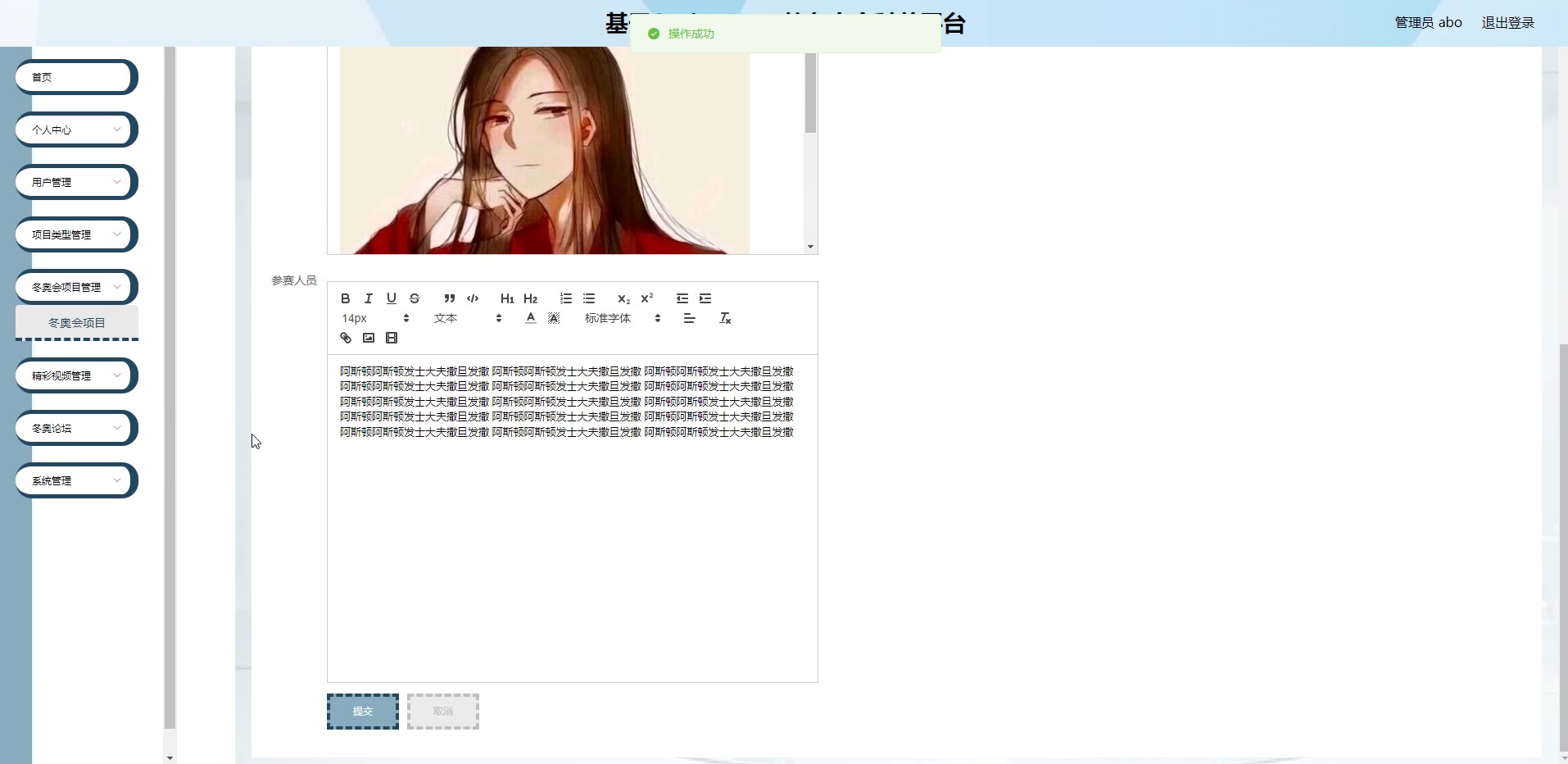This screenshot has width=1568, height=764.
Task: Toggle italic formatting in the editor
Action: point(369,298)
